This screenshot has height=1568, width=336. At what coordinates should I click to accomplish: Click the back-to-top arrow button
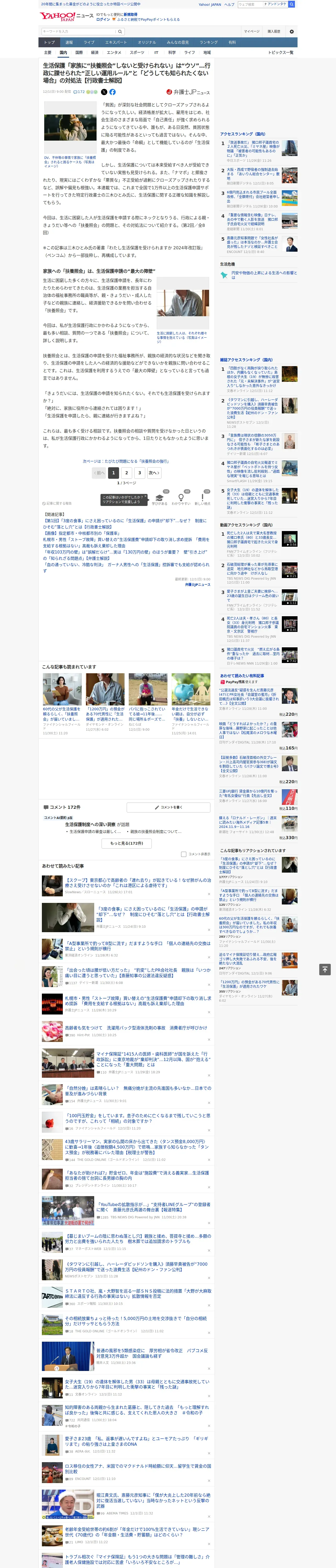pyautogui.click(x=325, y=969)
